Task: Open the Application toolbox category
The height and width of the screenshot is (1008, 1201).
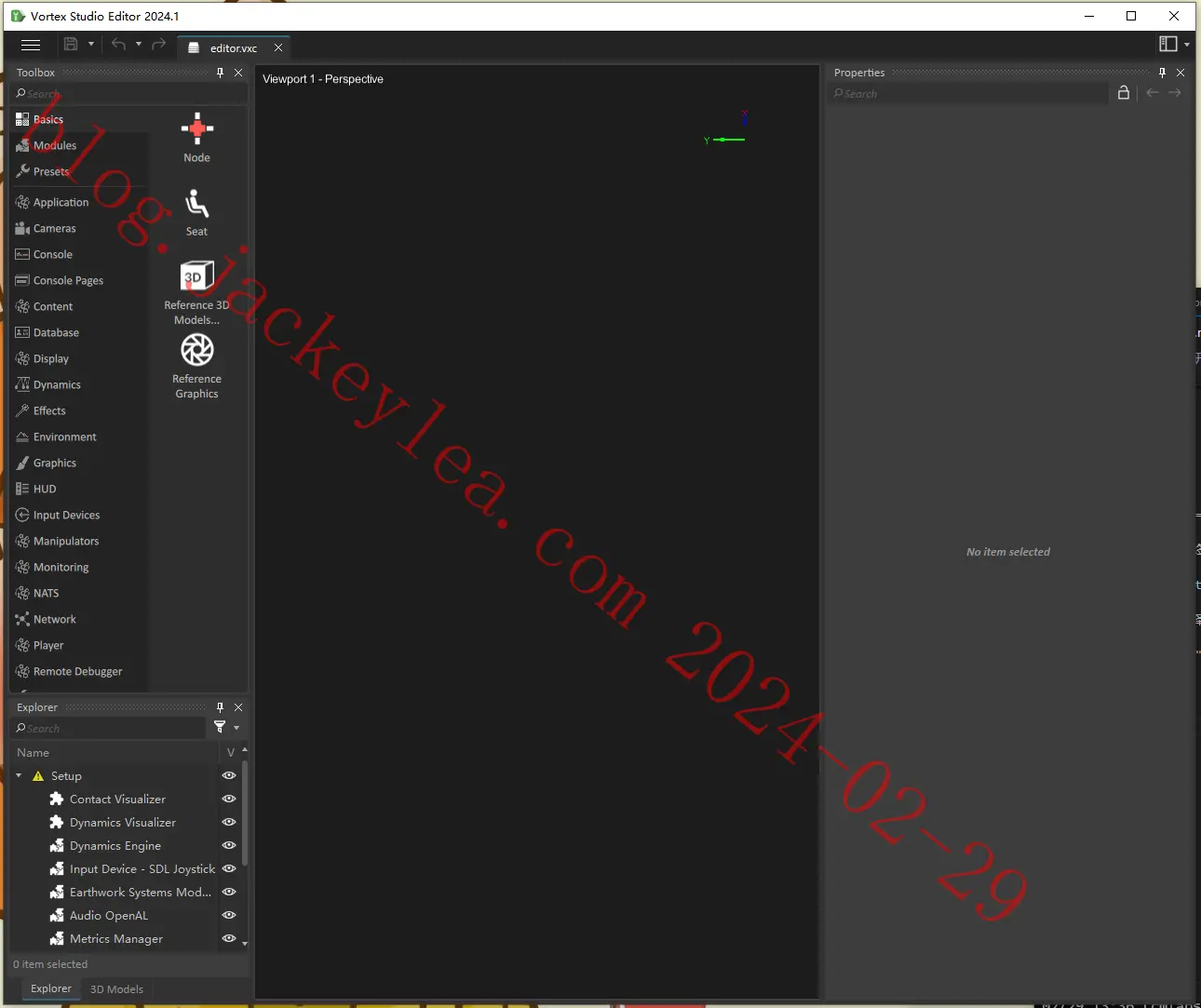Action: [x=77, y=202]
